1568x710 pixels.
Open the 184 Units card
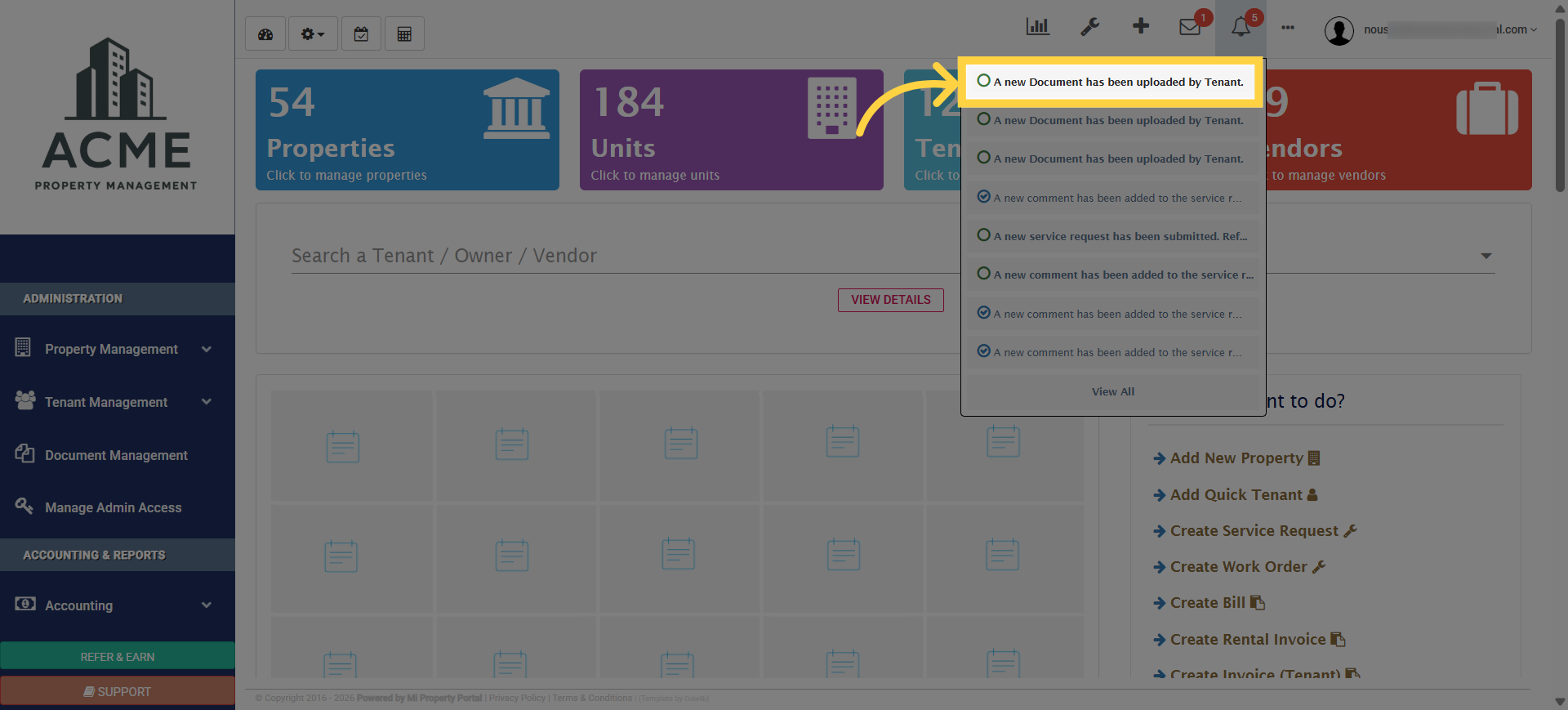[732, 130]
